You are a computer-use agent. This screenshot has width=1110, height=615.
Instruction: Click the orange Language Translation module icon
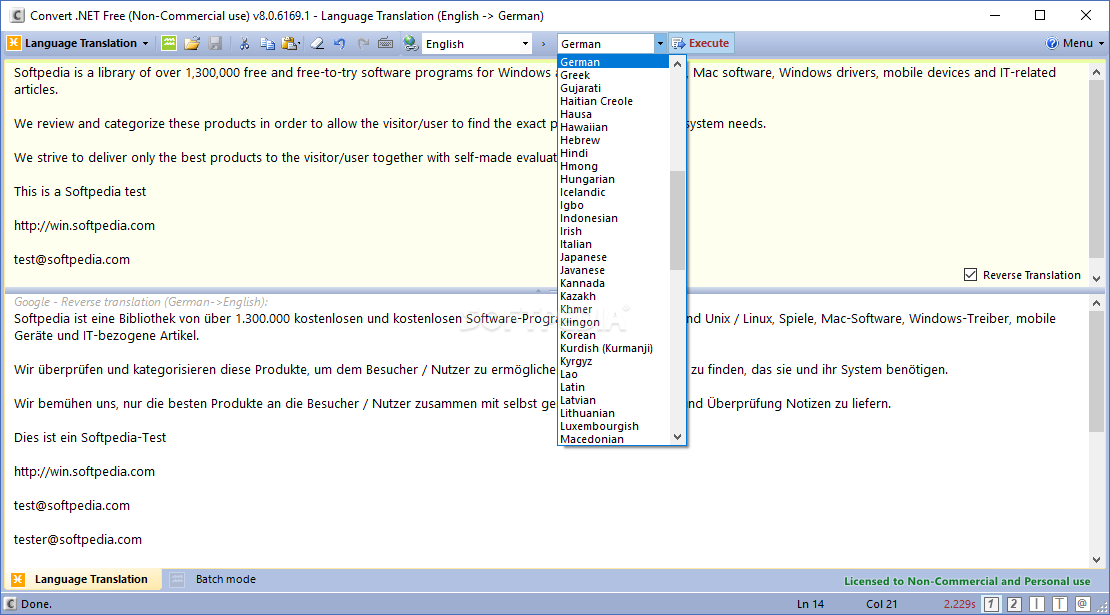point(14,43)
